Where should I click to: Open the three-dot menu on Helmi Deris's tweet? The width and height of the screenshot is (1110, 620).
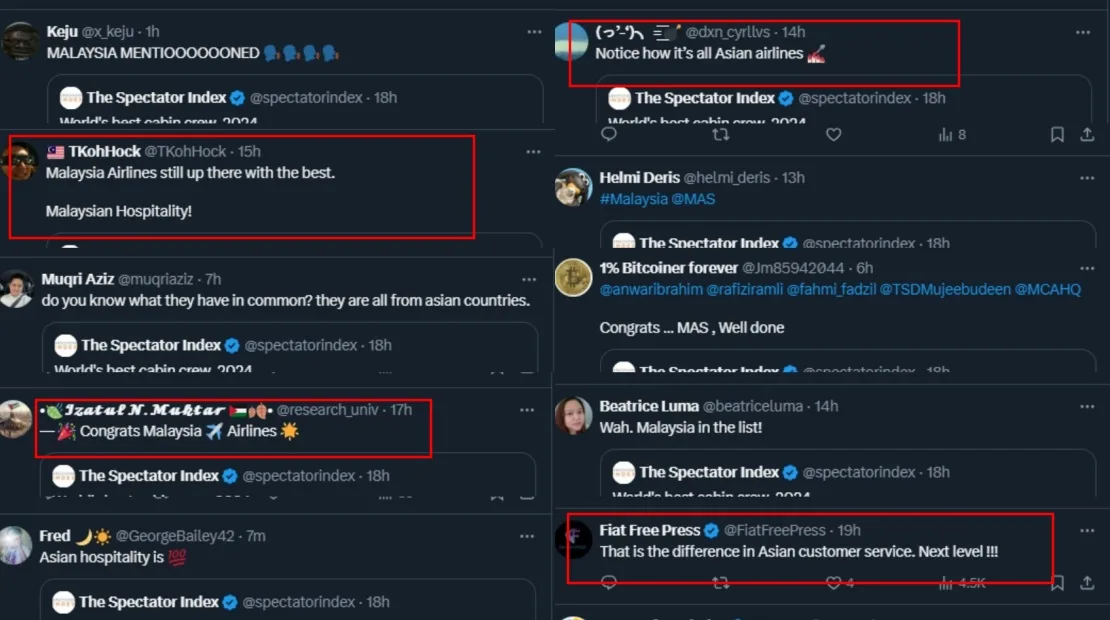tap(1087, 177)
